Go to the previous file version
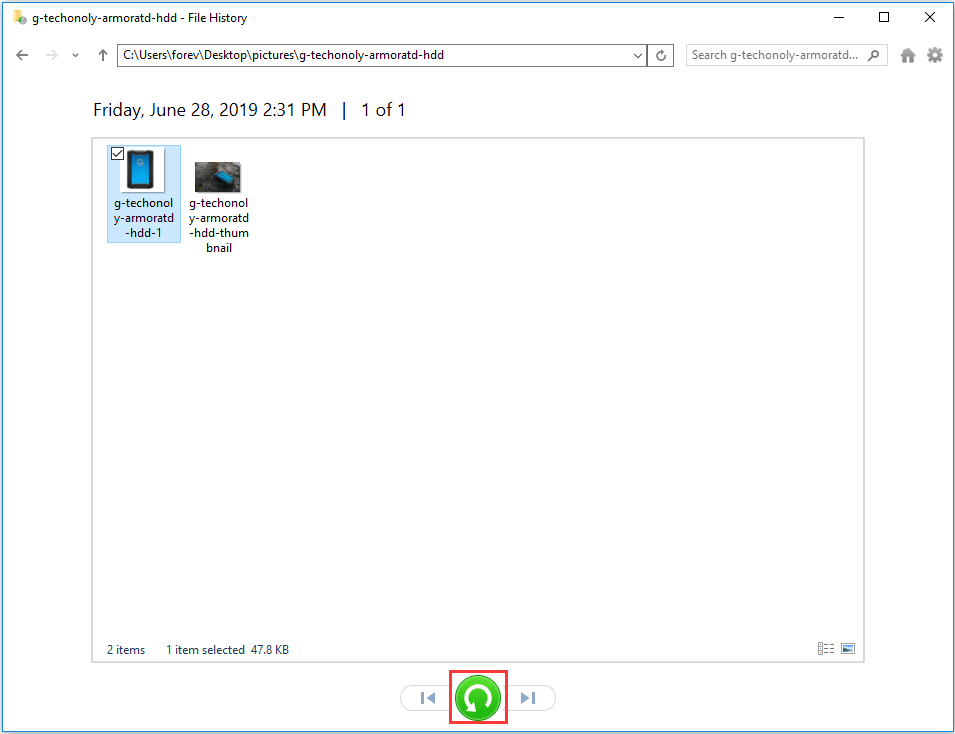The image size is (955, 734). [428, 697]
